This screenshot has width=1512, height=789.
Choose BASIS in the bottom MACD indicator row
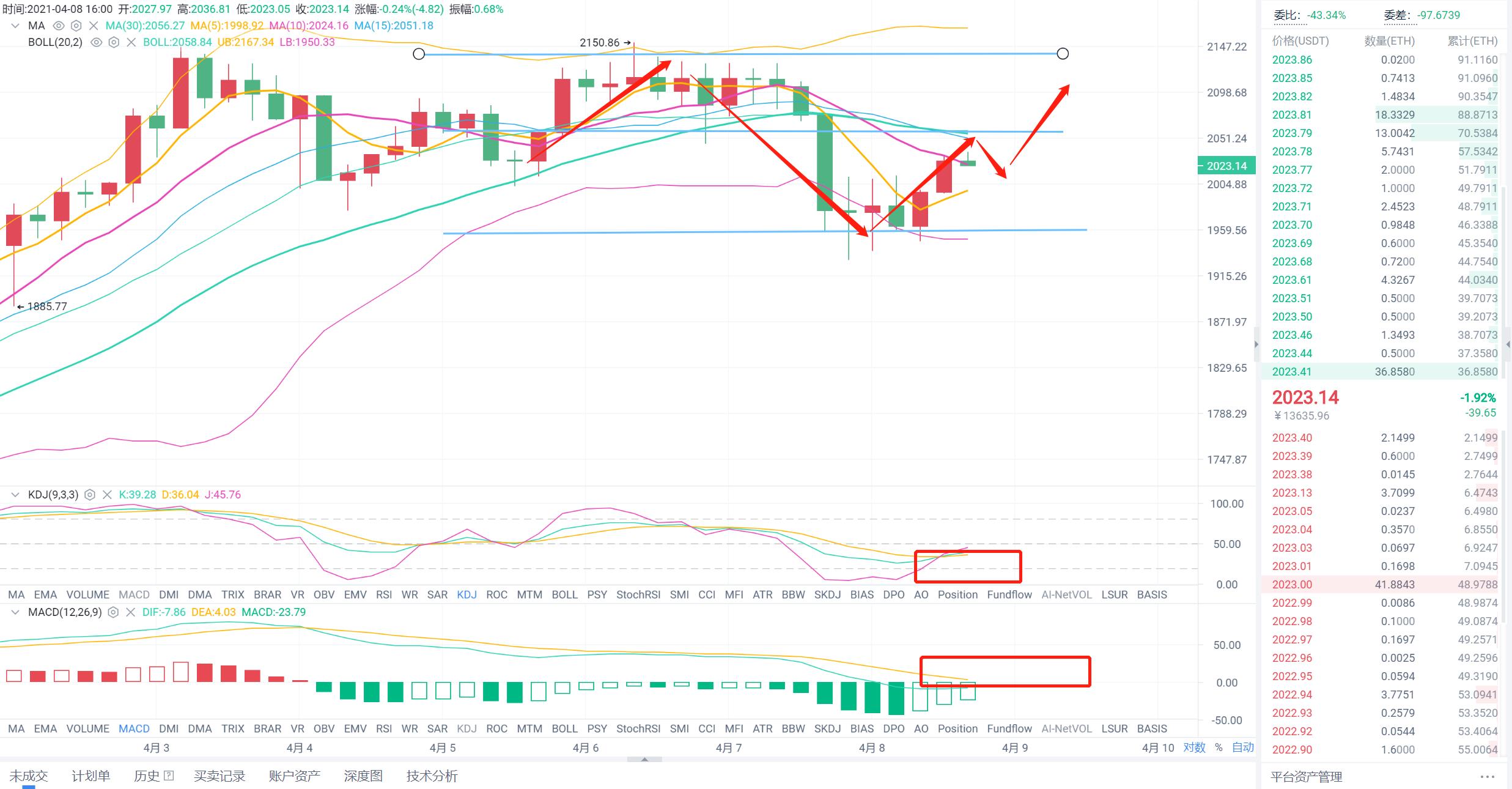[1152, 728]
